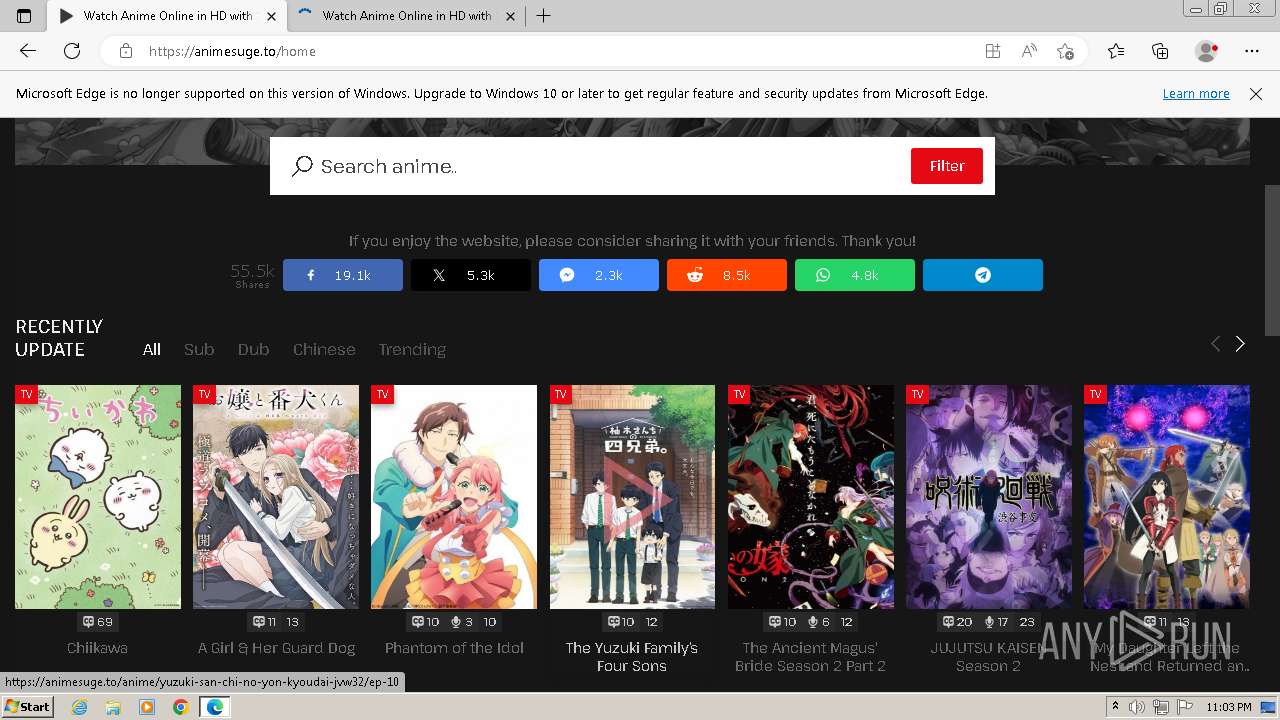Open the apps available icon in the address bar
Screen dimensions: 1280x720
point(992,51)
